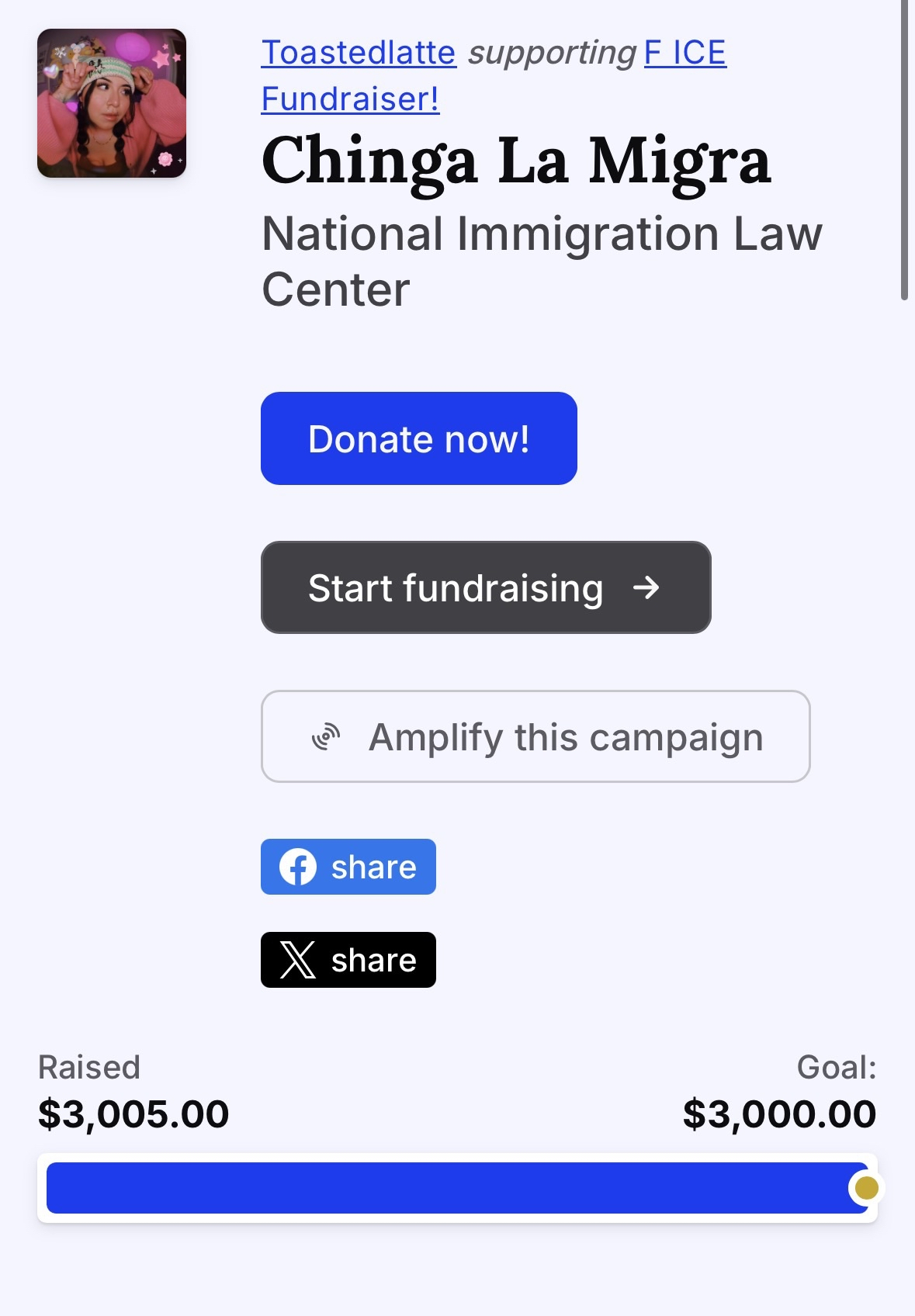This screenshot has height=1316, width=915.
Task: Click the blue fundraising progress bar
Action: pyautogui.click(x=450, y=1188)
